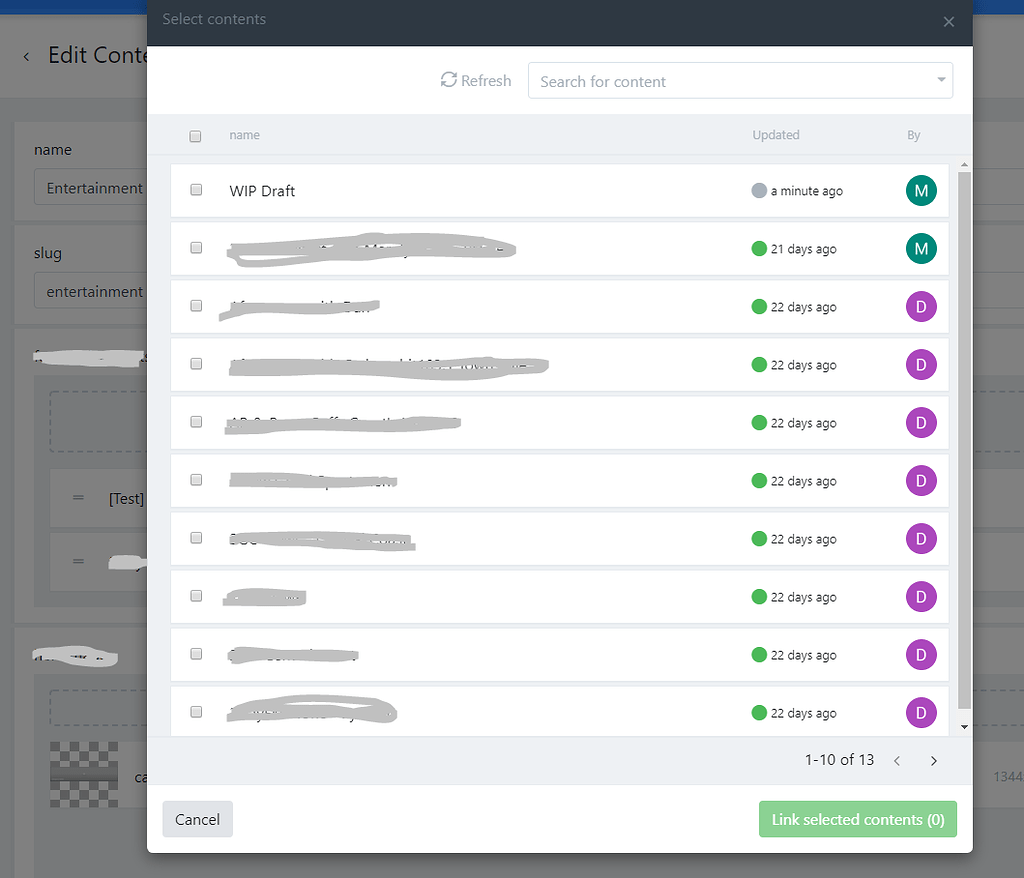Click the gray status dot beside WIP Draft
Viewport: 1024px width, 878px height.
(760, 190)
